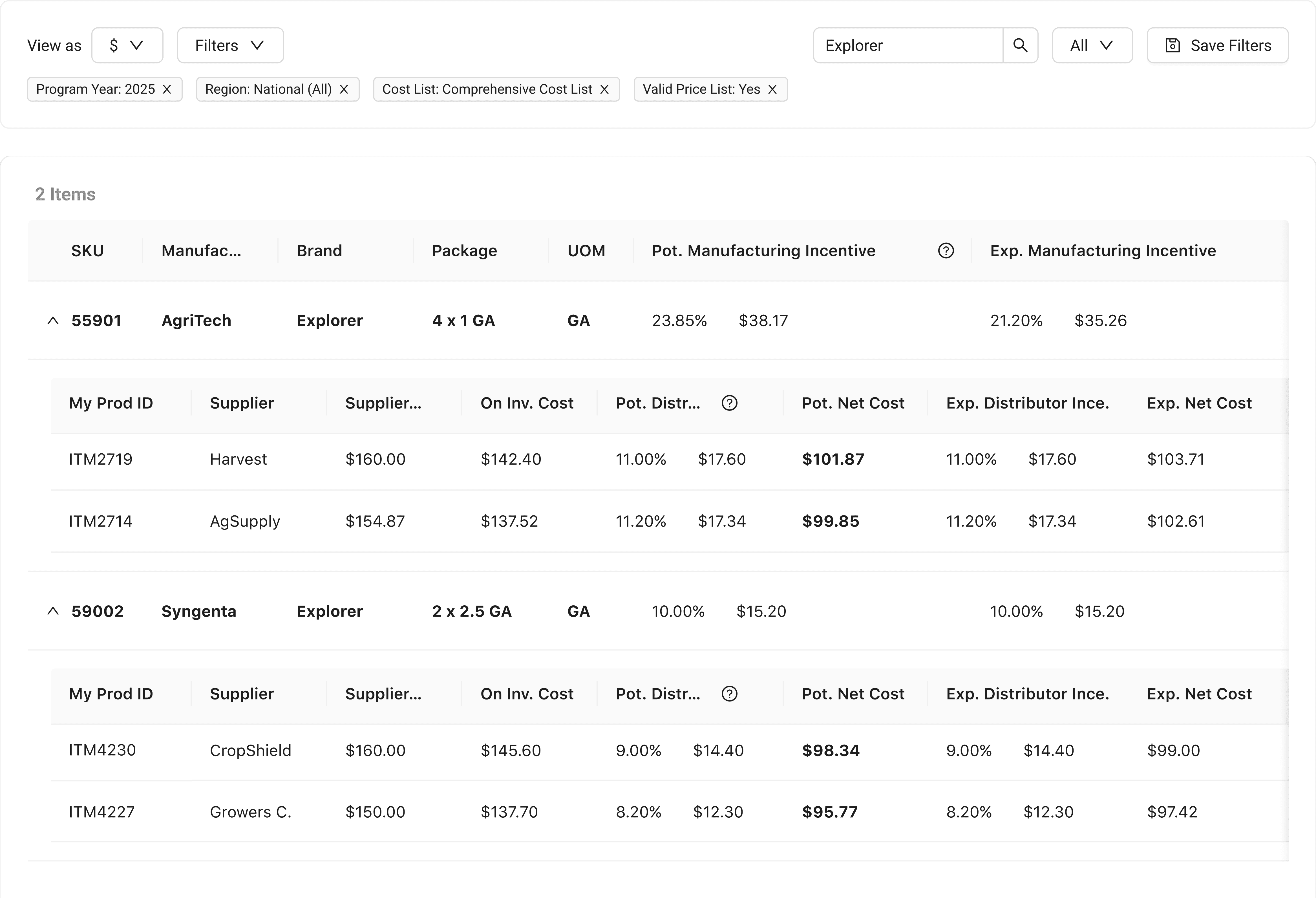The height and width of the screenshot is (898, 1316).
Task: Remove the Valid Price List: Yes chip
Action: pos(772,89)
